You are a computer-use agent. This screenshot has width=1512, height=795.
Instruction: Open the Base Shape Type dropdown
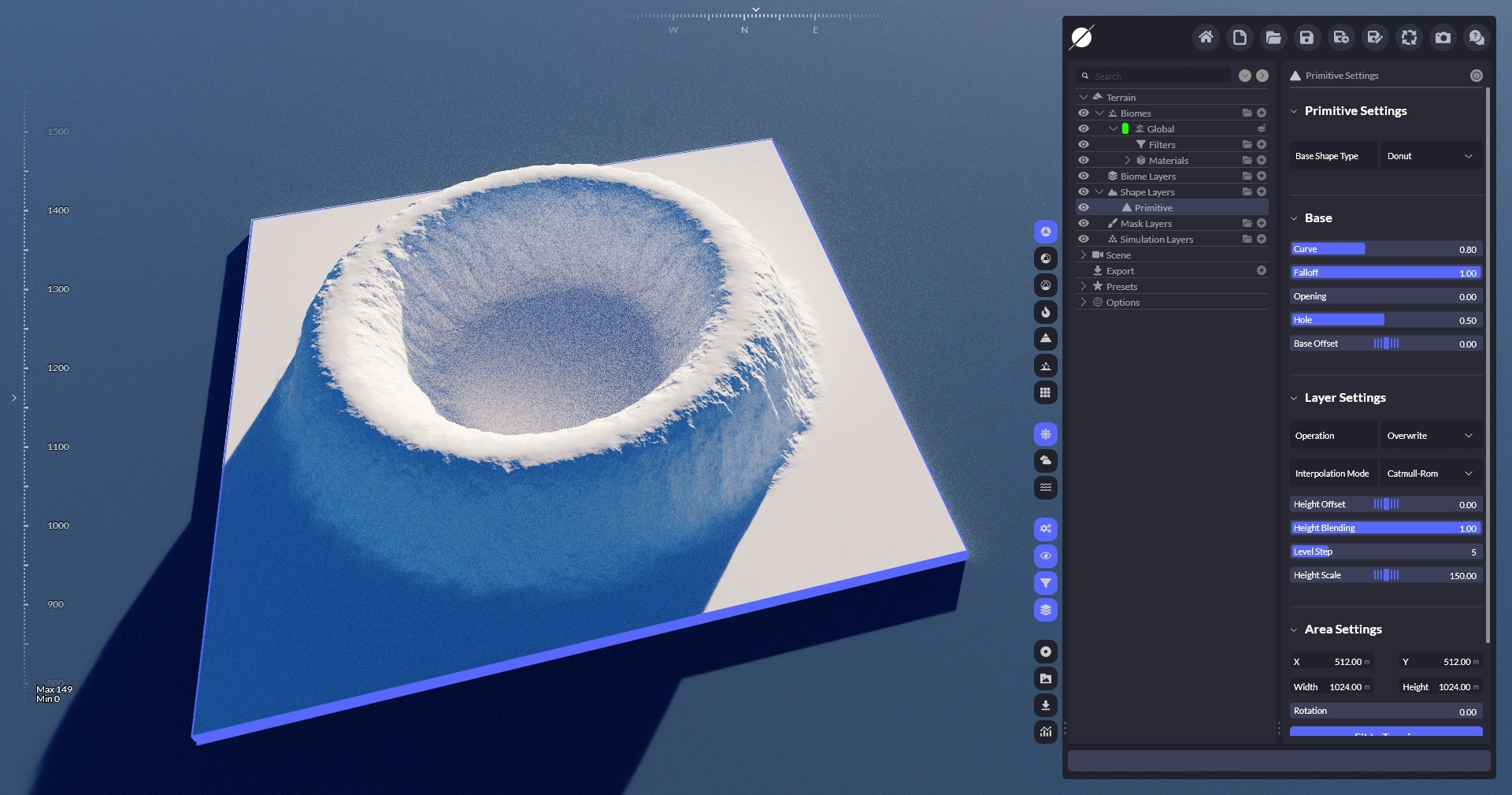(1430, 156)
